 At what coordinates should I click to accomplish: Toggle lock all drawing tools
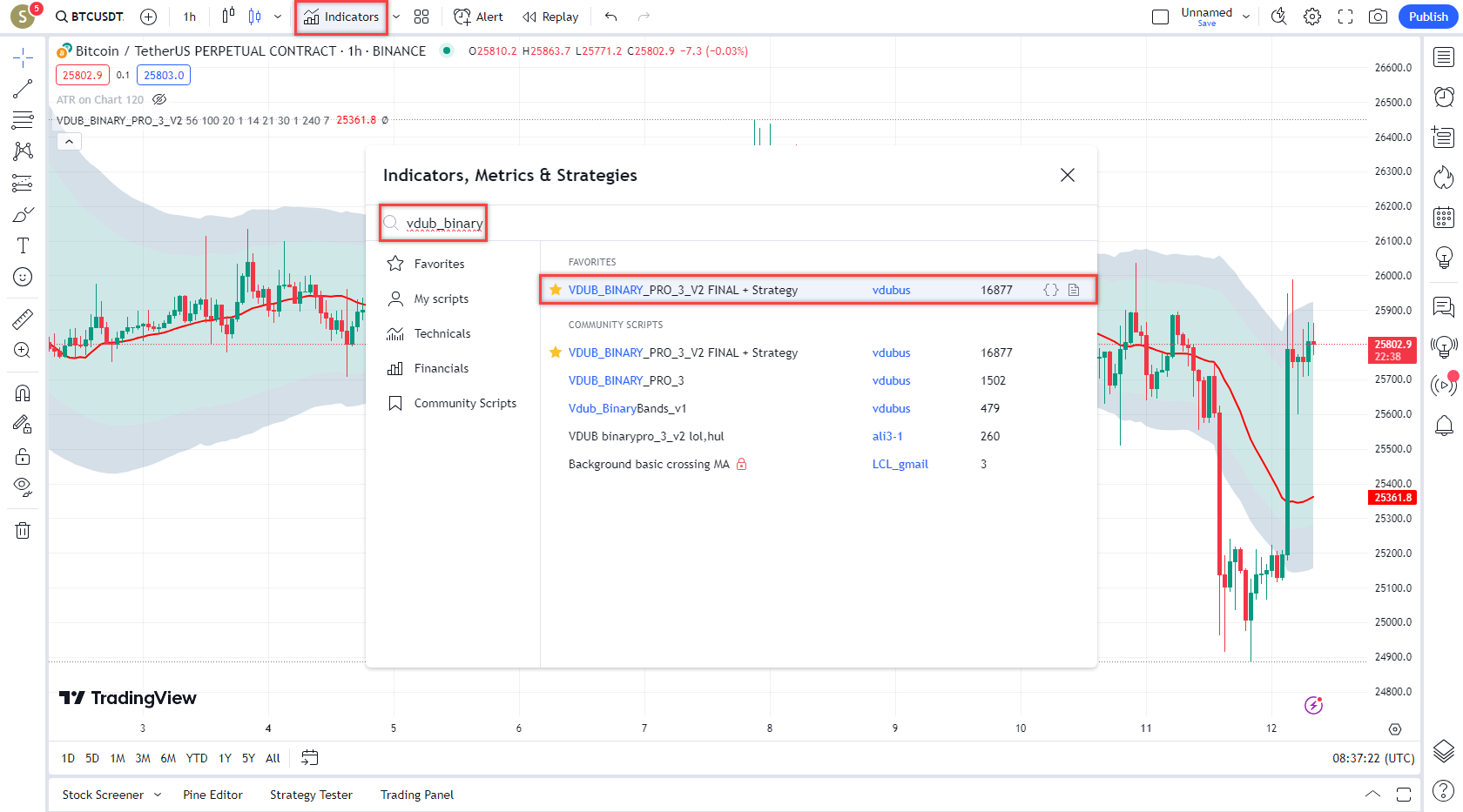[23, 457]
